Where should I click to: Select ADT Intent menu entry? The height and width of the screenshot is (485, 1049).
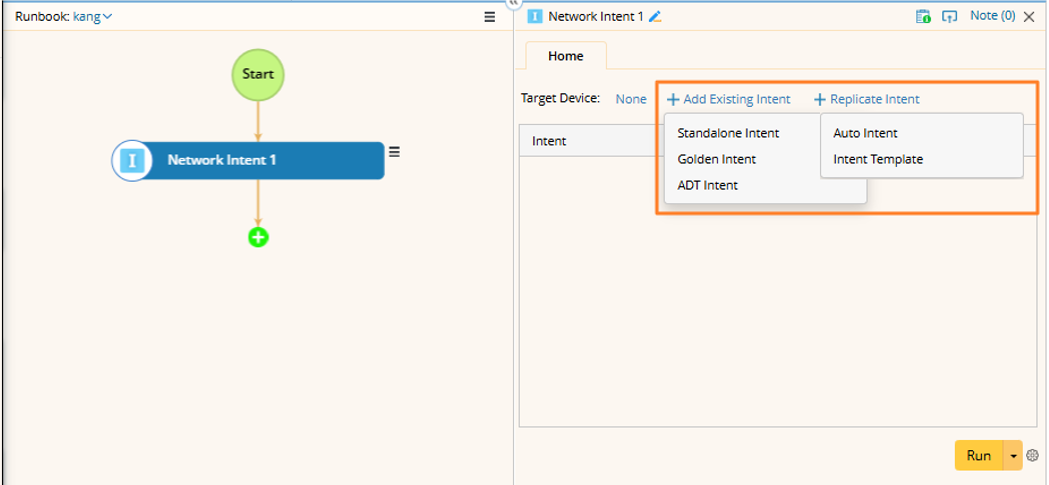click(x=707, y=185)
